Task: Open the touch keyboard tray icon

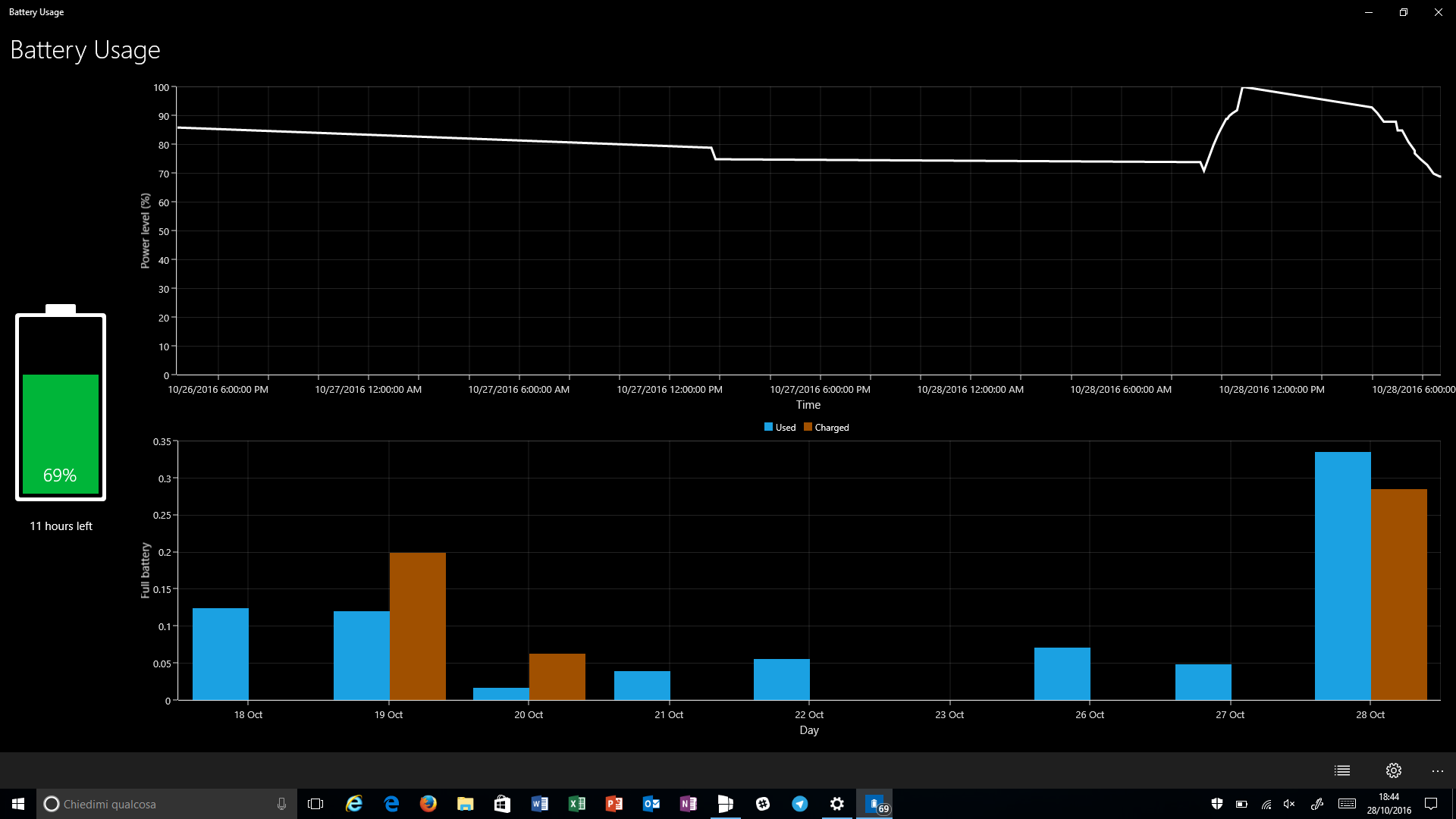Action: point(1347,804)
